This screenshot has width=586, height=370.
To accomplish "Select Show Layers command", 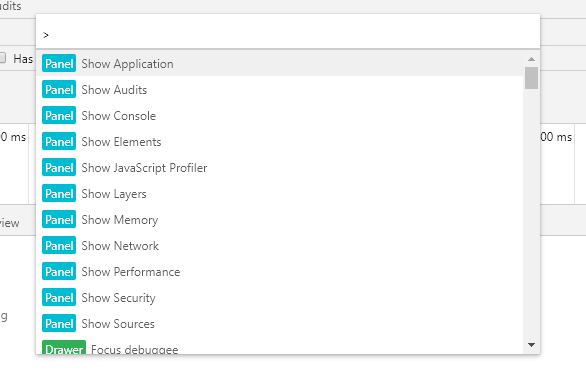I will tap(280, 193).
